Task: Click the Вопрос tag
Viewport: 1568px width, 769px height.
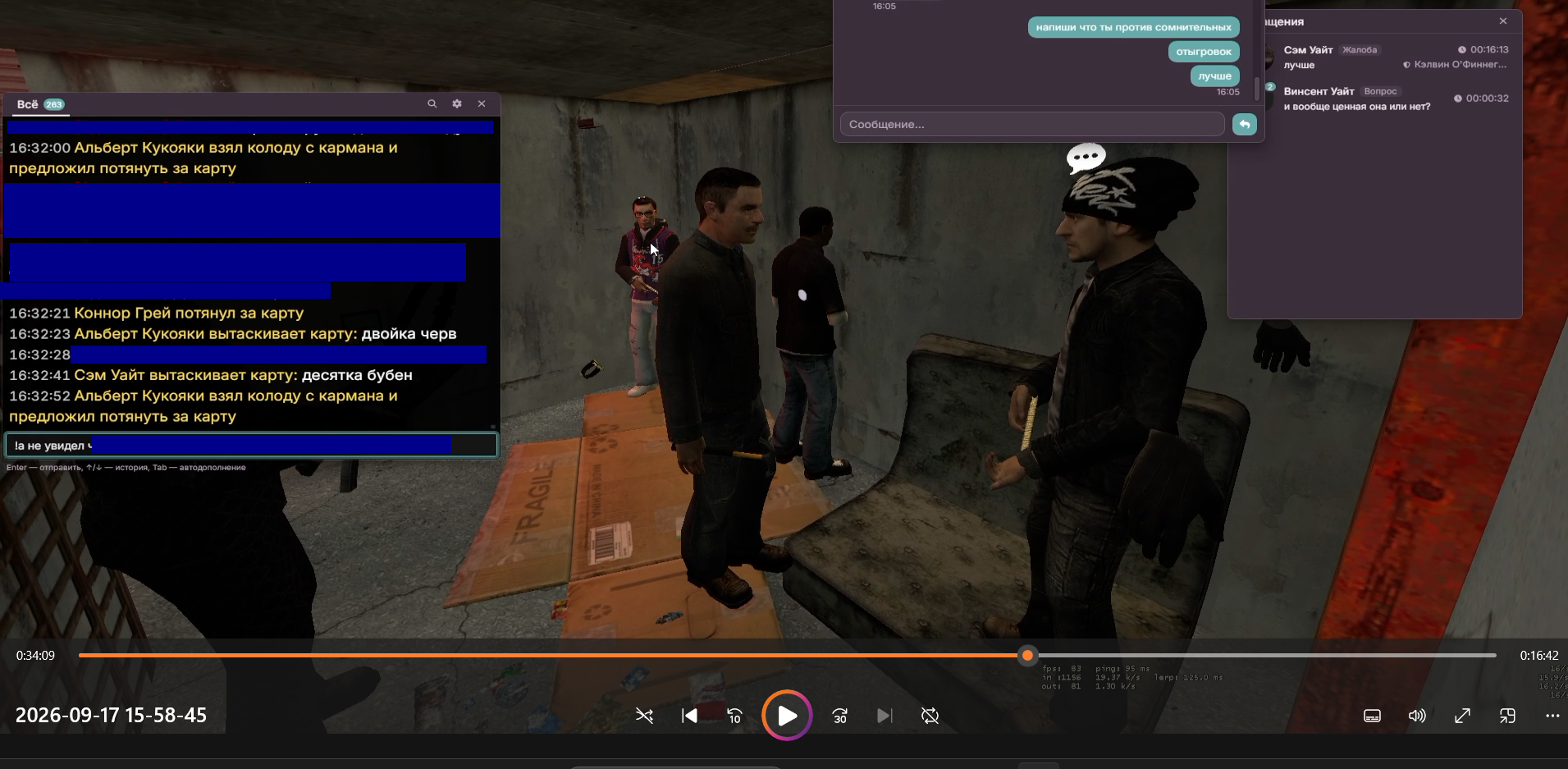Action: [1380, 91]
